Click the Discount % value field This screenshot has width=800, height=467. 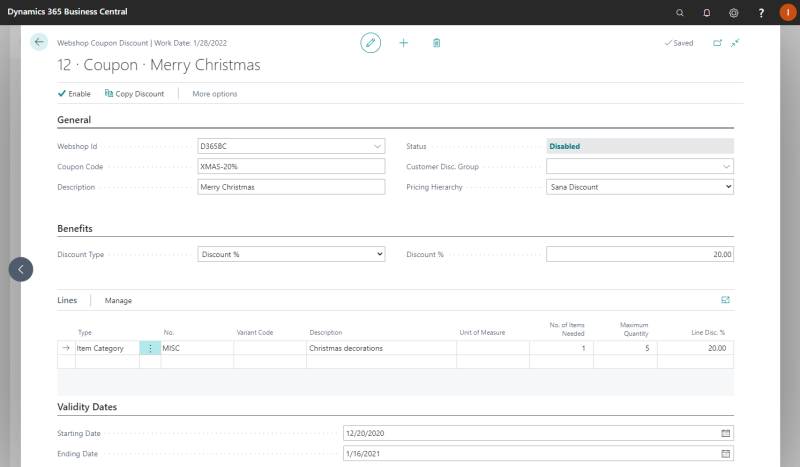[640, 254]
